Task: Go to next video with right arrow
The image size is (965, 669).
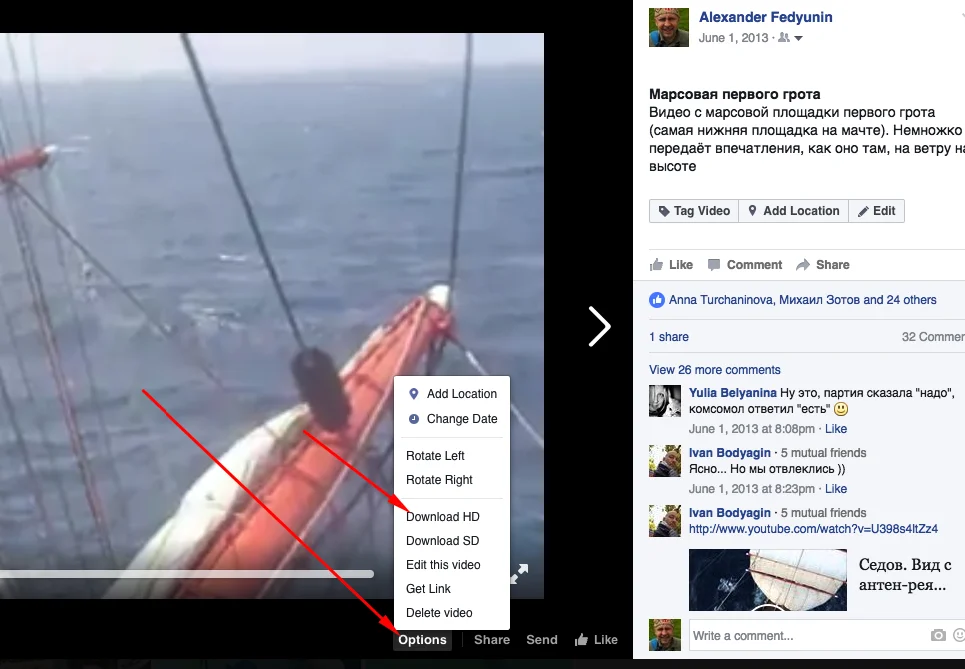Action: pyautogui.click(x=599, y=326)
